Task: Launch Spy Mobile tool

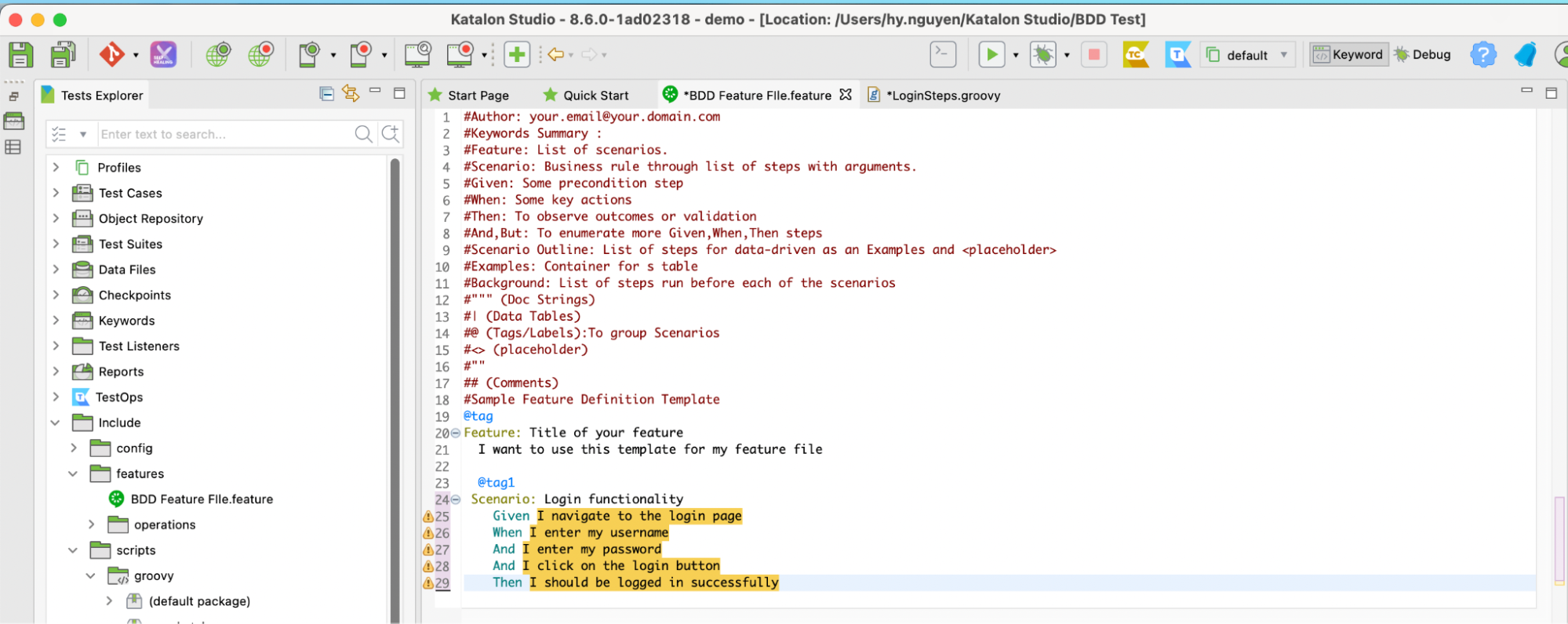Action: point(310,55)
